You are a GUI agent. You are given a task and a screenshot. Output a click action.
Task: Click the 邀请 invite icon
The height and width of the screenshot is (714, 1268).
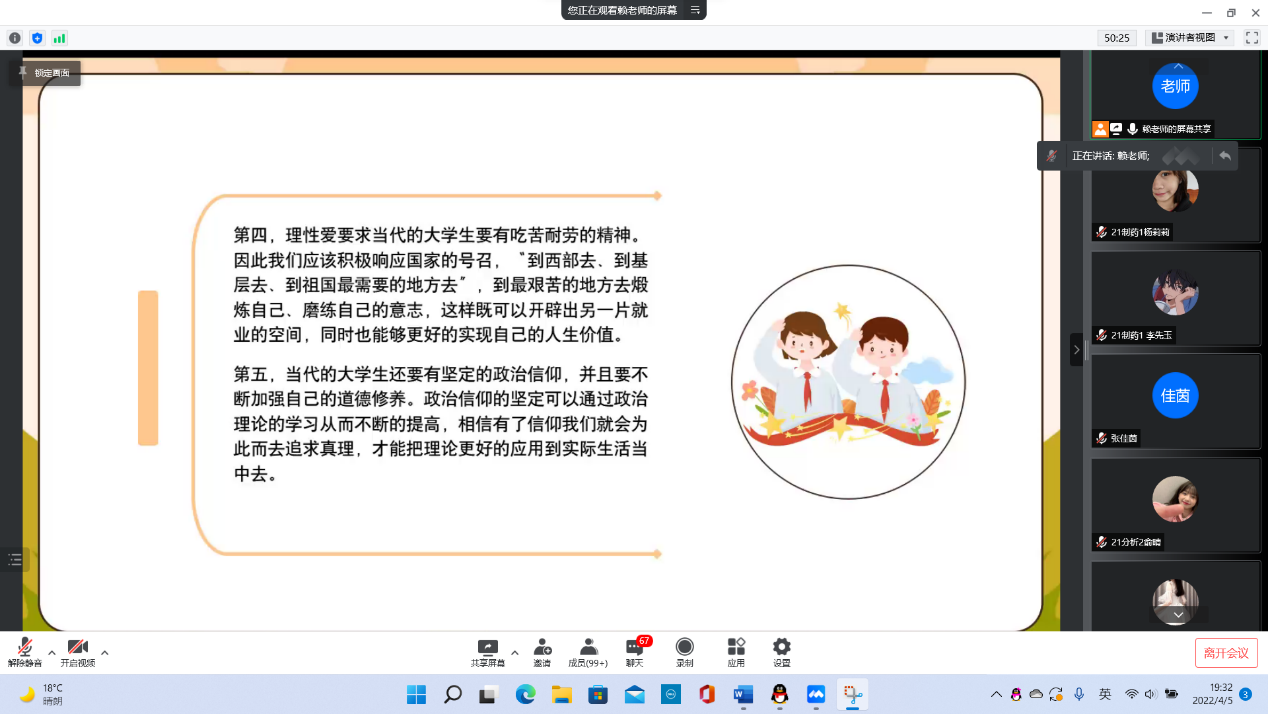point(542,652)
